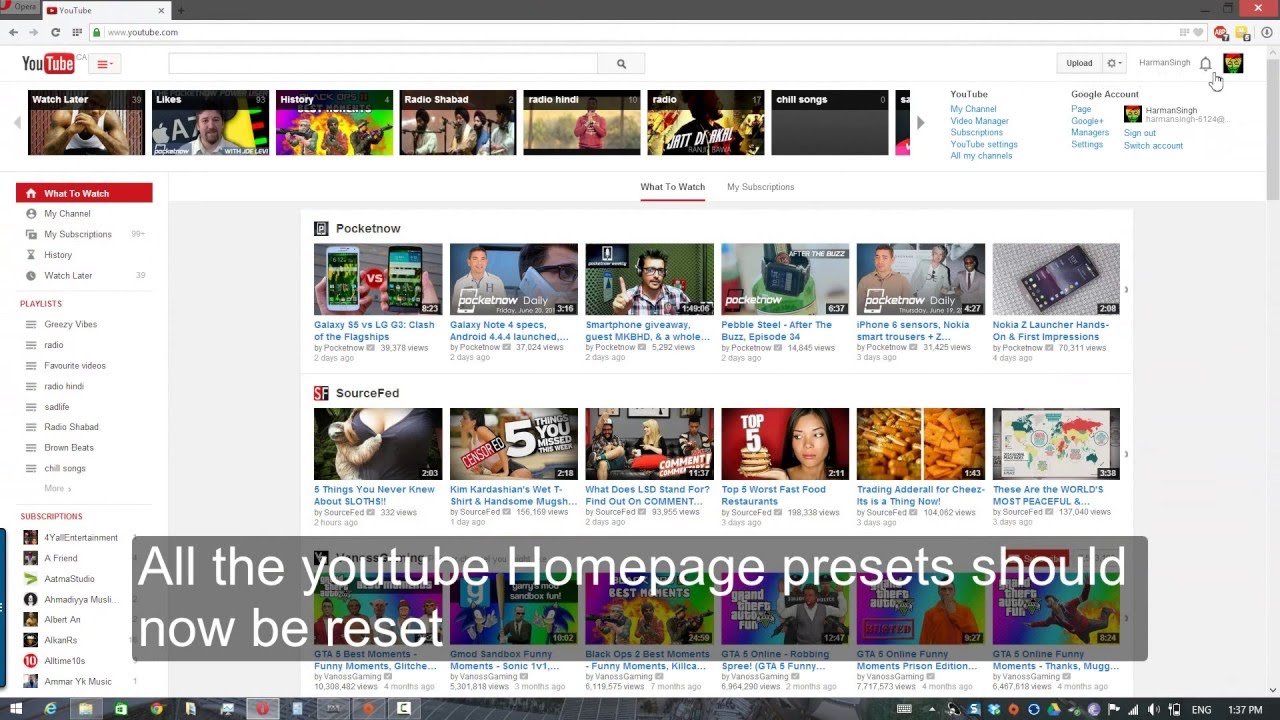Image resolution: width=1280 pixels, height=720 pixels.
Task: Click the green padlock security icon
Action: tap(98, 32)
